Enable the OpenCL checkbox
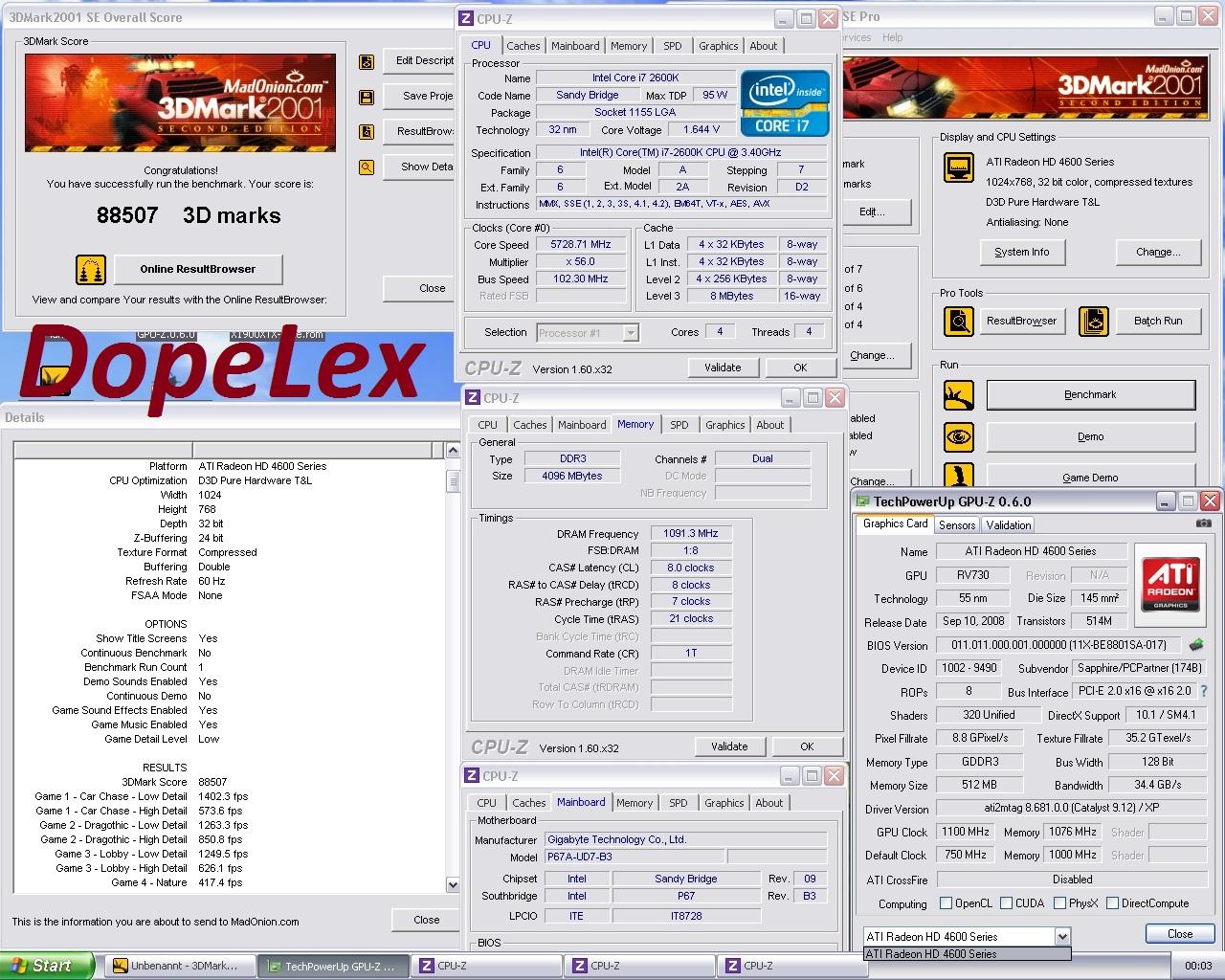 click(x=947, y=902)
